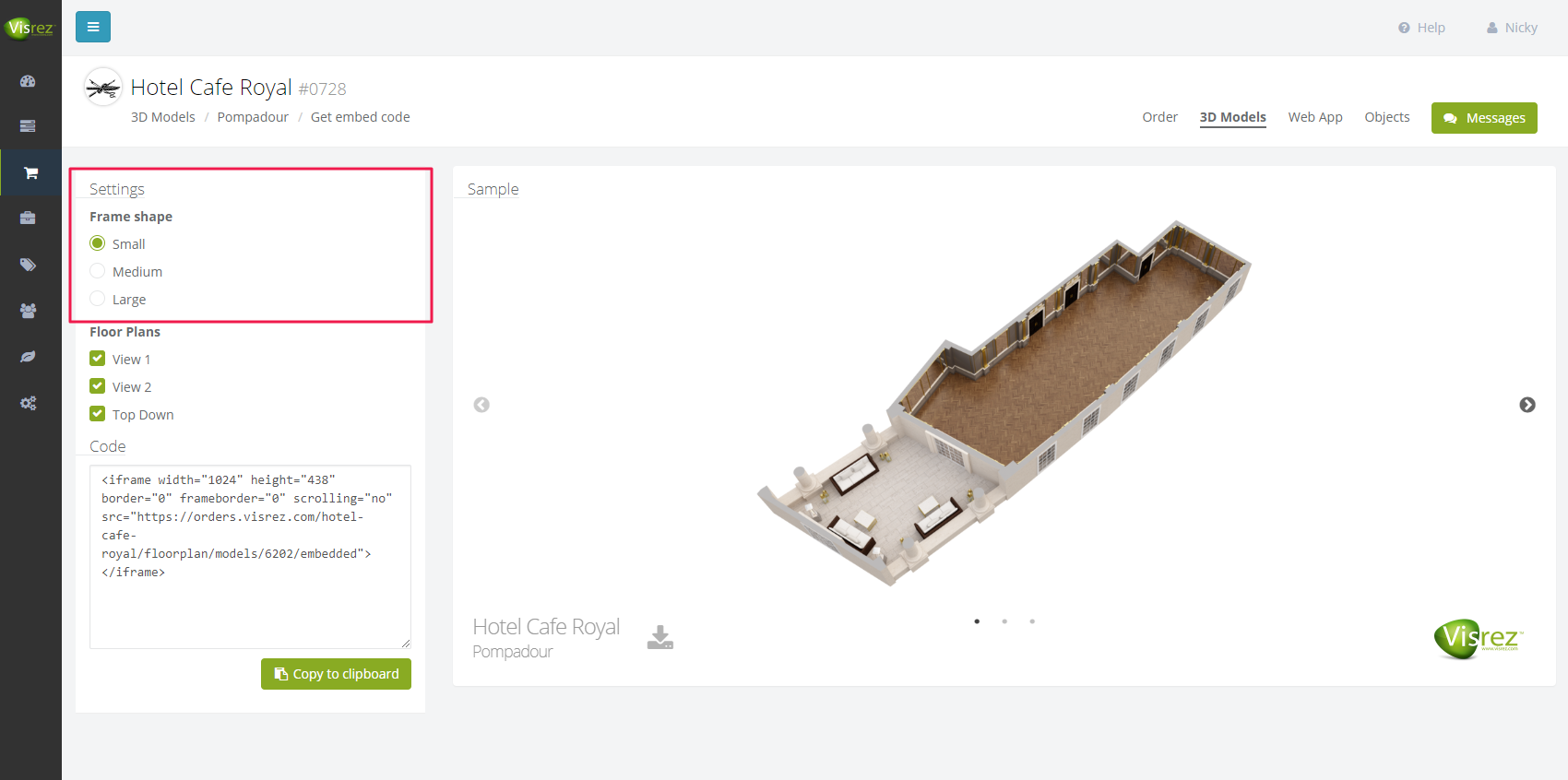Image resolution: width=1568 pixels, height=780 pixels.
Task: Open the briefcase sidebar icon
Action: coord(29,218)
